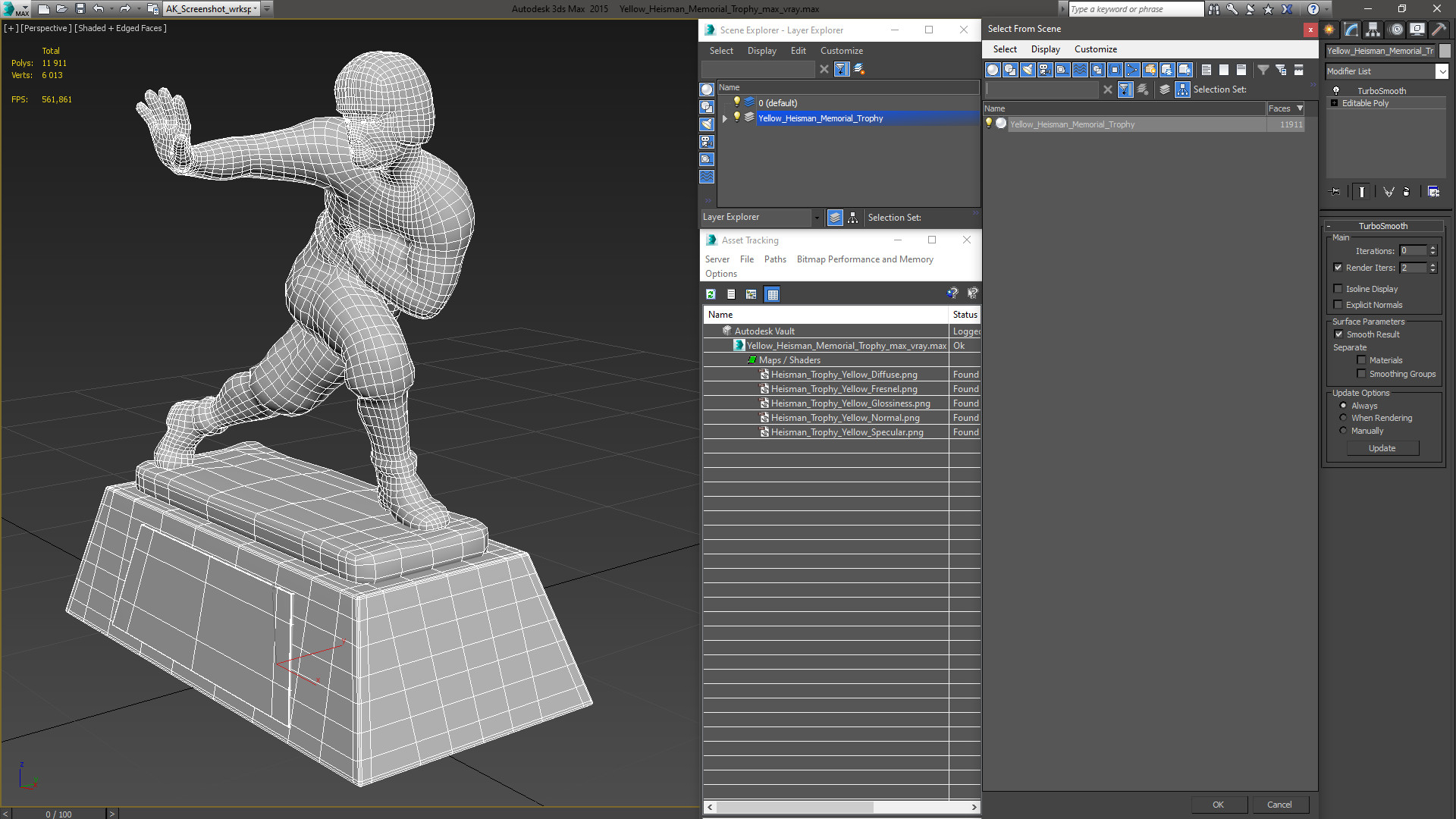Expand Yellow_Heisman_Memorial_Trophy layer tree arrow
This screenshot has height=819, width=1456.
click(725, 118)
